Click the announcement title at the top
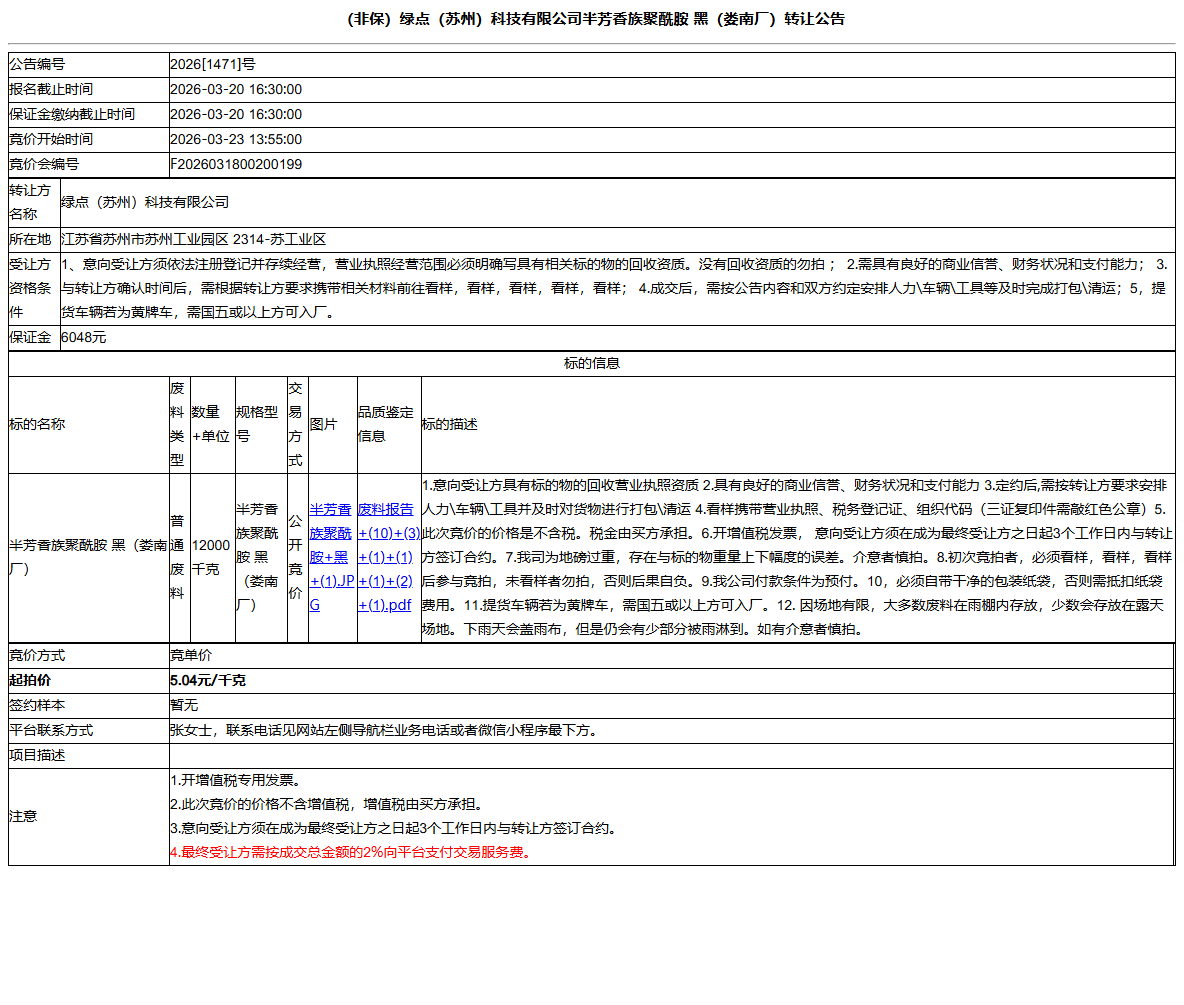1184x1005 pixels. point(592,18)
